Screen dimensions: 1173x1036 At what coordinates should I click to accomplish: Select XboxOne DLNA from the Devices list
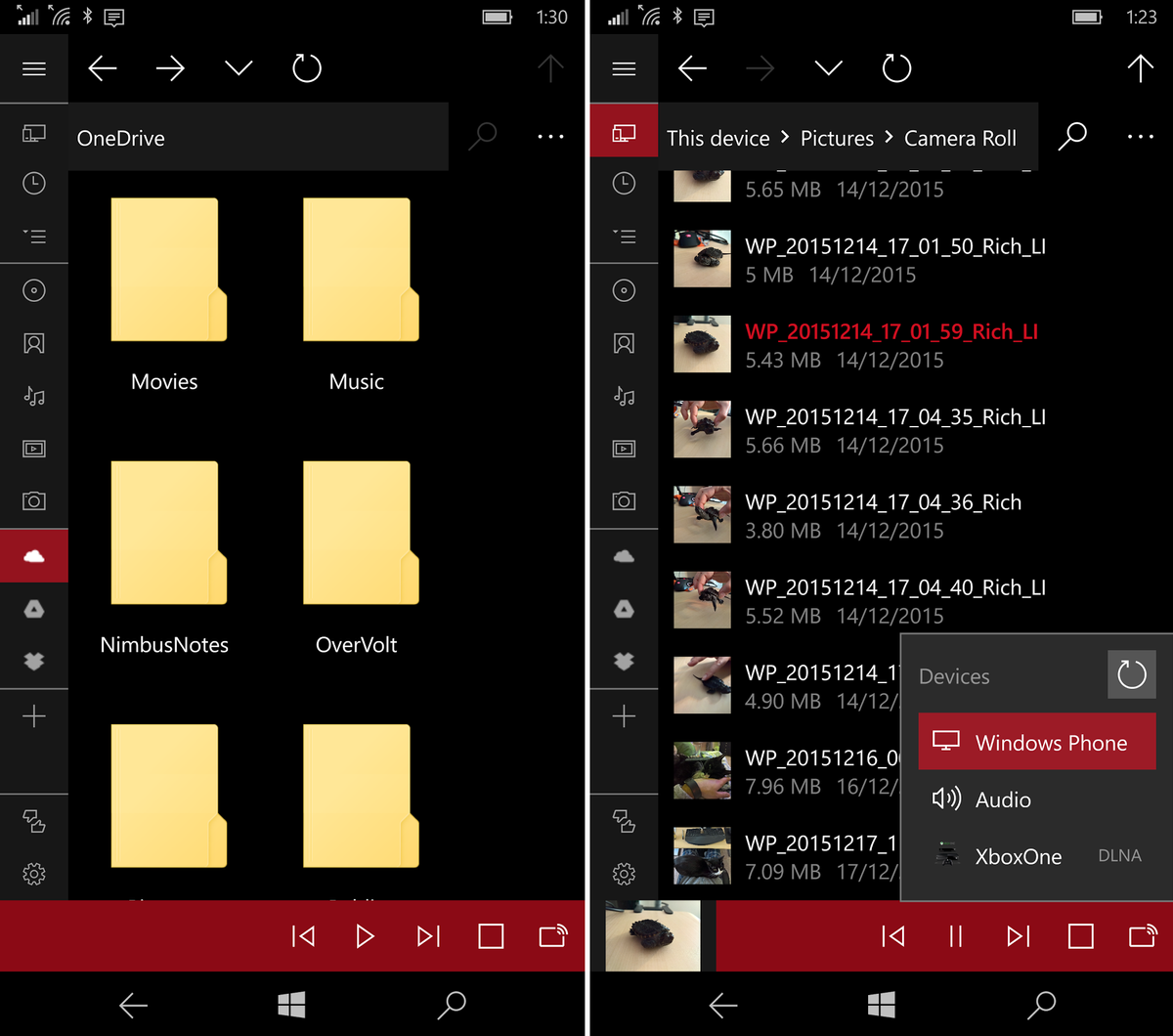coord(1019,856)
